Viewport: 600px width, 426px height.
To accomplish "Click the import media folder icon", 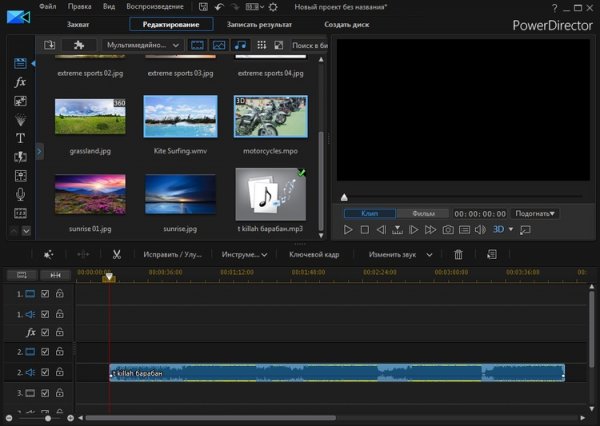I will (x=49, y=45).
